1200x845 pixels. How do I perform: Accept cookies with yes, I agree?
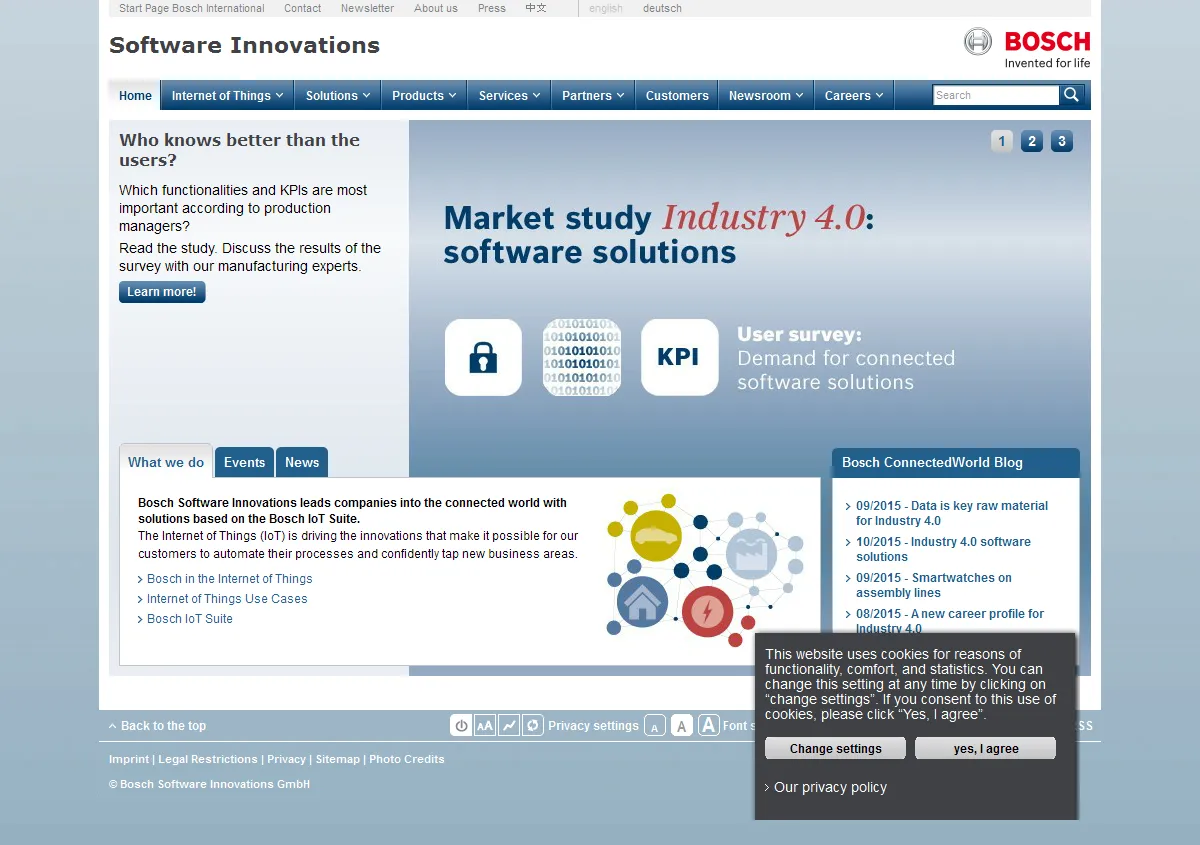(986, 748)
